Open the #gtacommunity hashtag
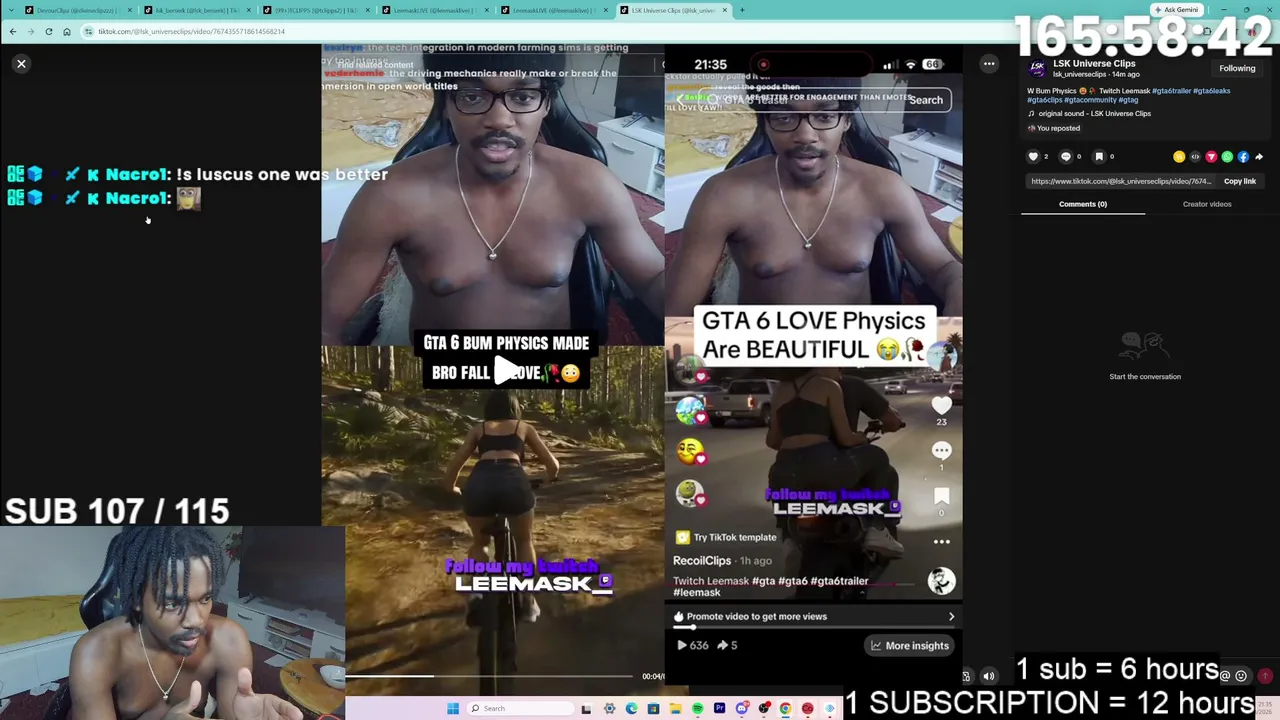Screen dimensions: 1280x720 [1090, 100]
